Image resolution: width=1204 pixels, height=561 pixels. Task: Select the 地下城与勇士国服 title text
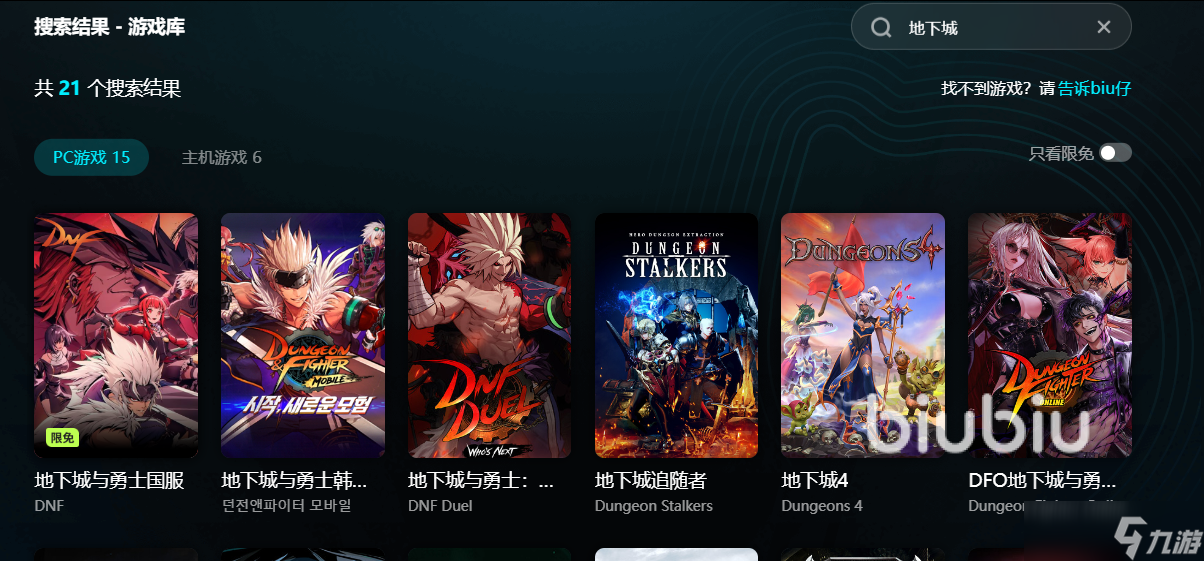(109, 481)
